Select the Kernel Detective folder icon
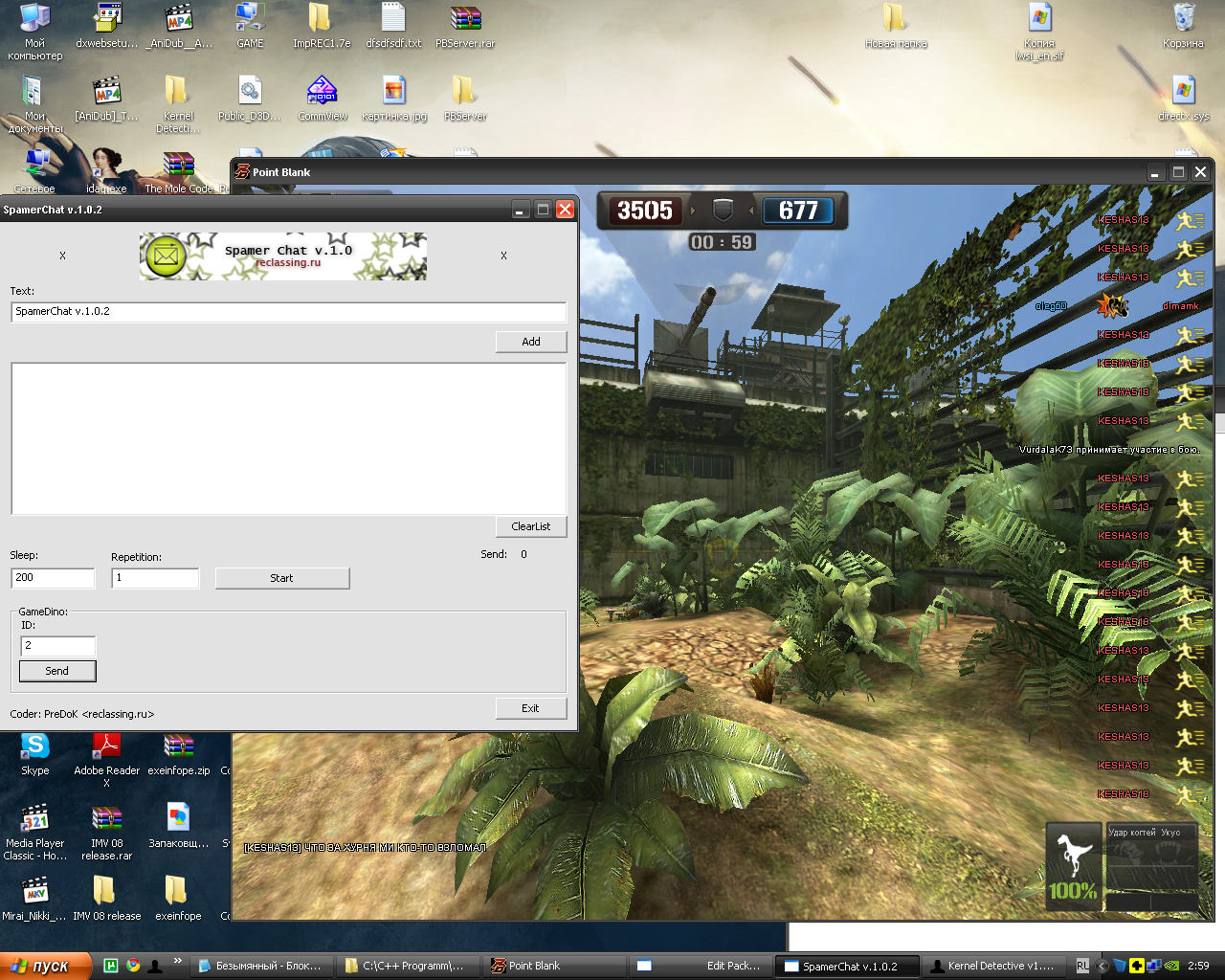 pyautogui.click(x=178, y=104)
